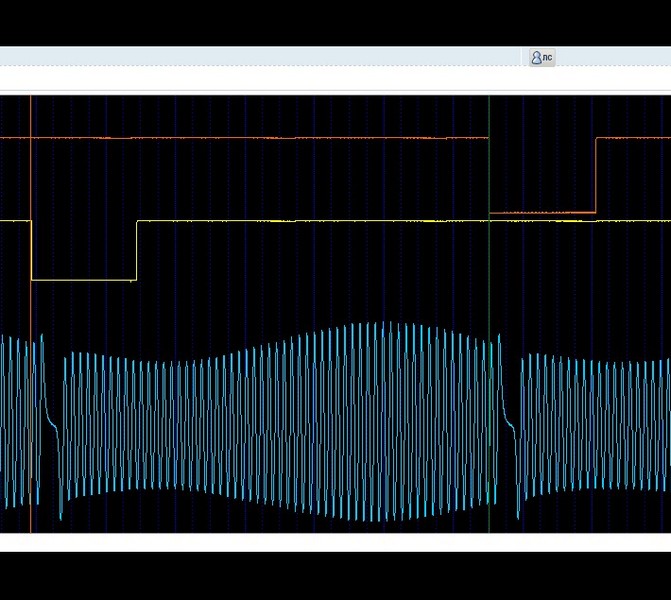
Task: Click the yellow trace's rising edge
Action: coord(137,250)
